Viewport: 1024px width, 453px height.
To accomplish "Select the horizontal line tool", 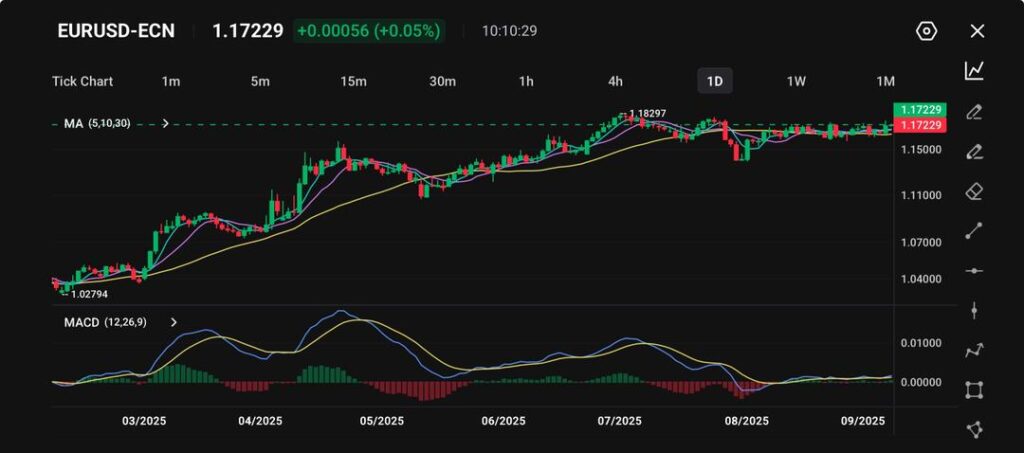I will click(974, 271).
